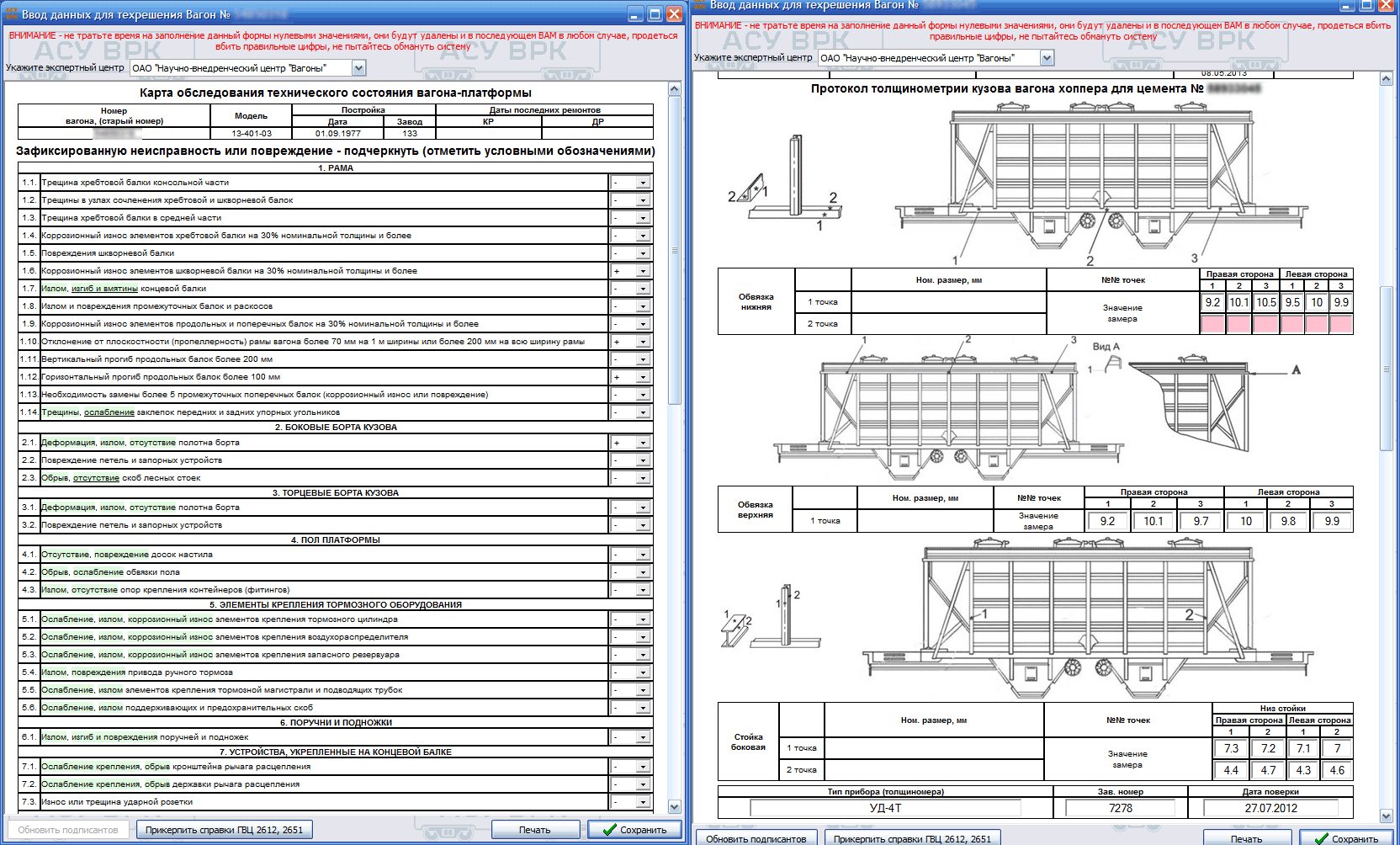1400x845 pixels.
Task: Click text of row 4.2 ослабление обвязки пола
Action: coord(110,572)
